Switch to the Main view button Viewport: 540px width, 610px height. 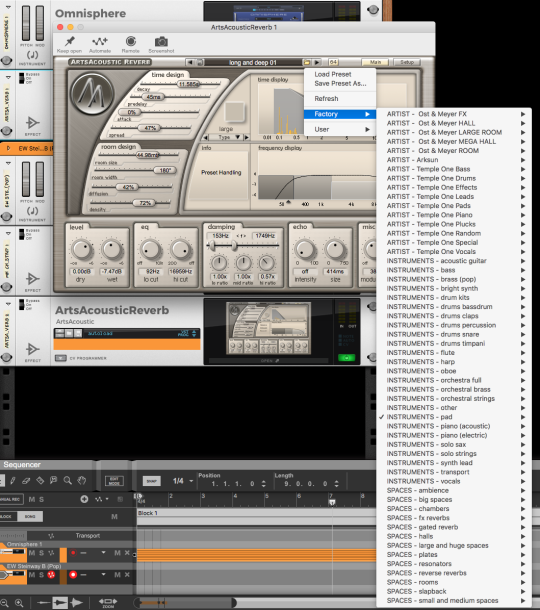375,62
